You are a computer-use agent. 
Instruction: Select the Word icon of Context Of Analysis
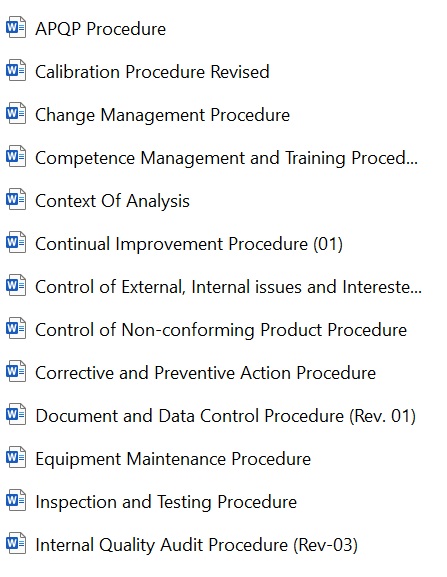coord(16,199)
